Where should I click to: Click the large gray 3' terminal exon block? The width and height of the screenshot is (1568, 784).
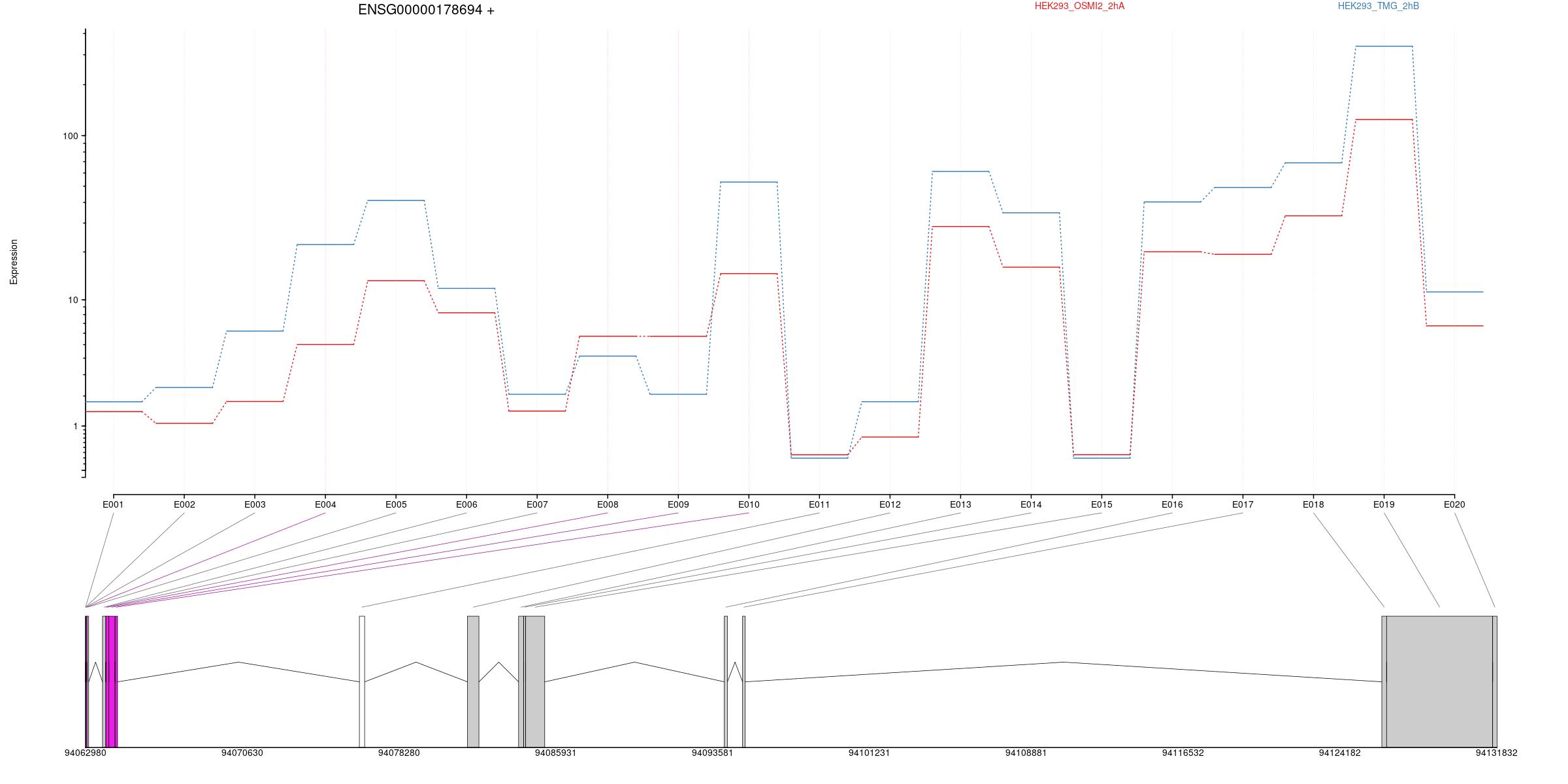(x=1439, y=681)
